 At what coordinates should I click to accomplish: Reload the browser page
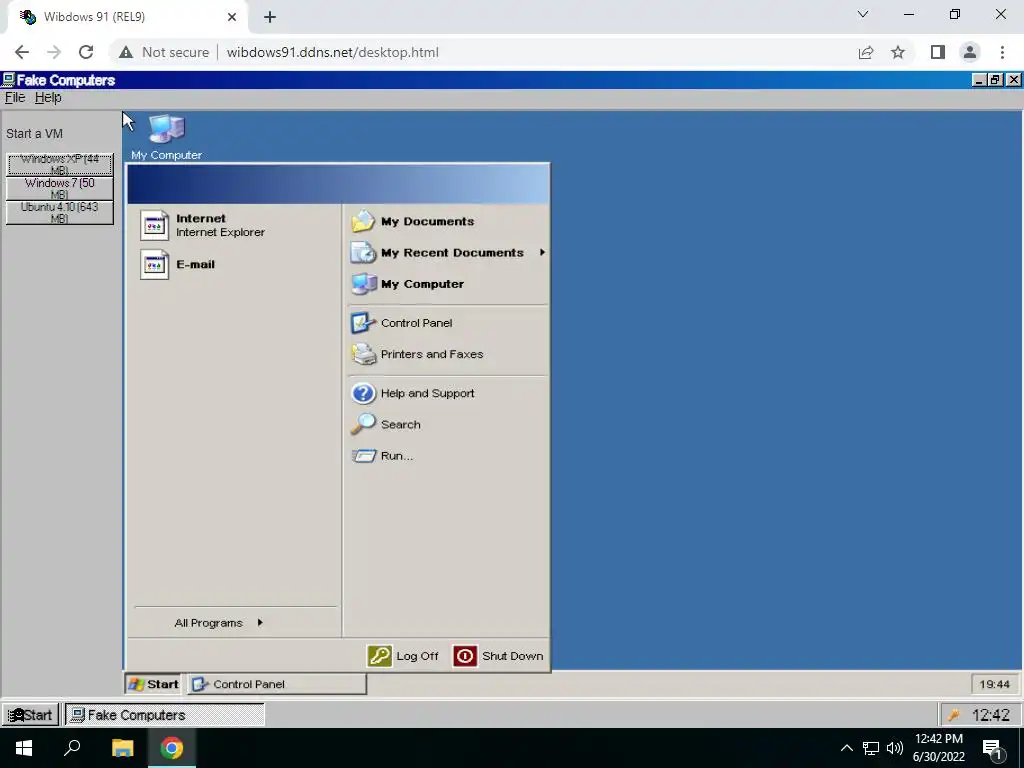tap(86, 52)
